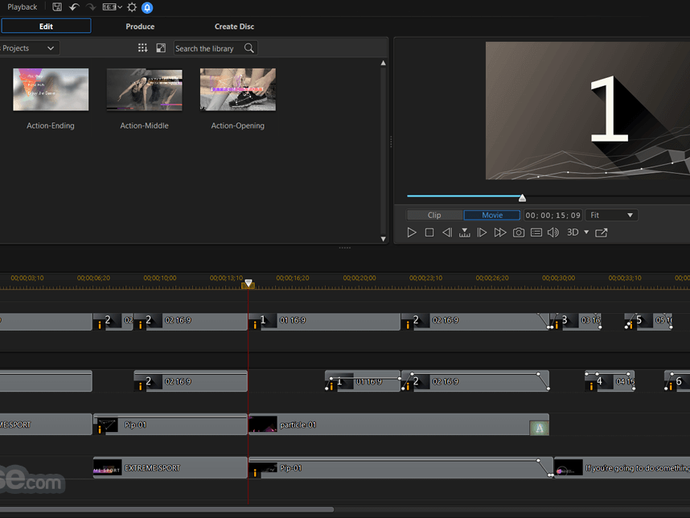
Task: Click the 00;00;30;00 ruler mark
Action: pyautogui.click(x=558, y=278)
